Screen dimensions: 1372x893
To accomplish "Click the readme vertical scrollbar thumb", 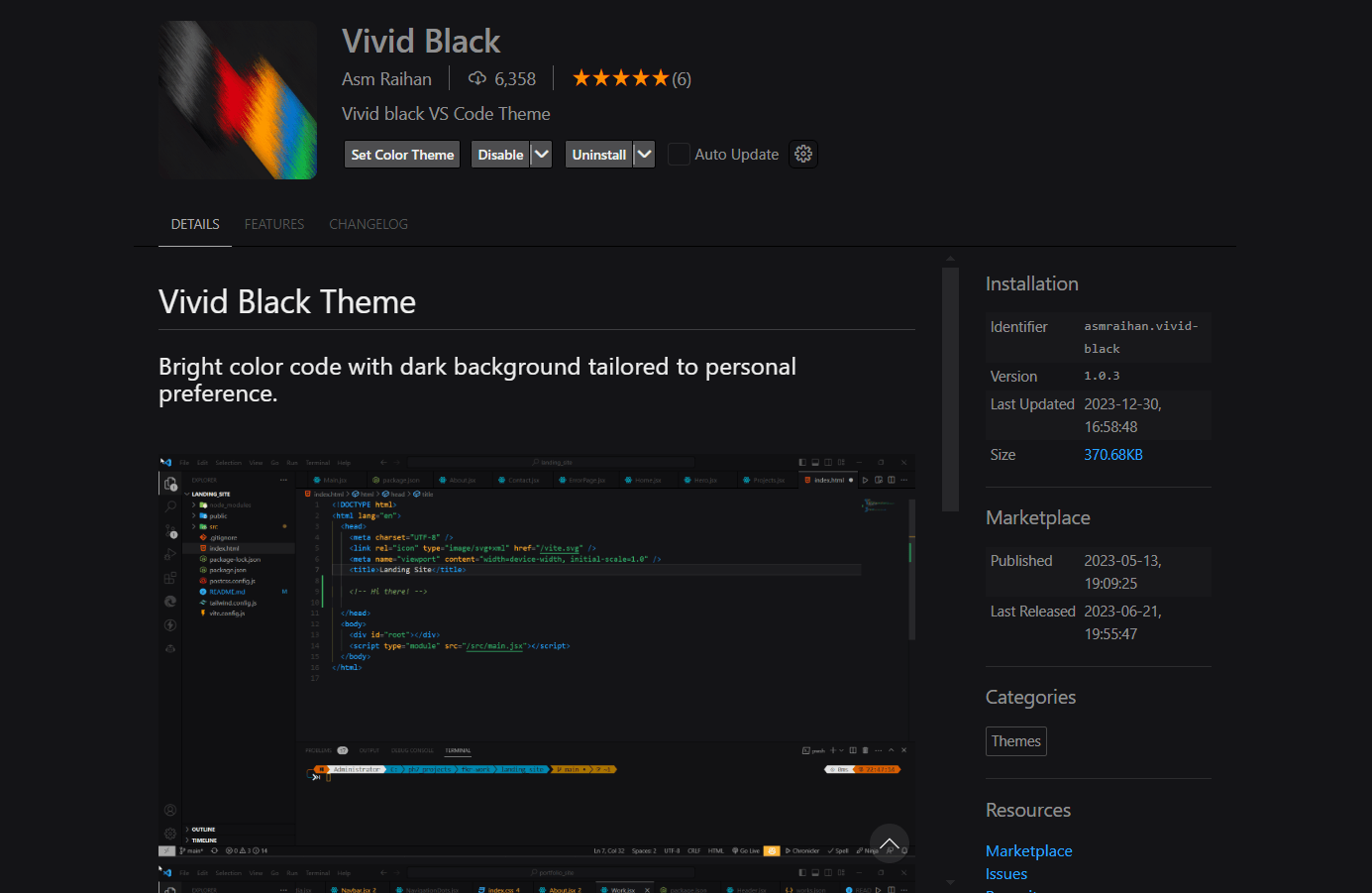I will click(x=950, y=389).
